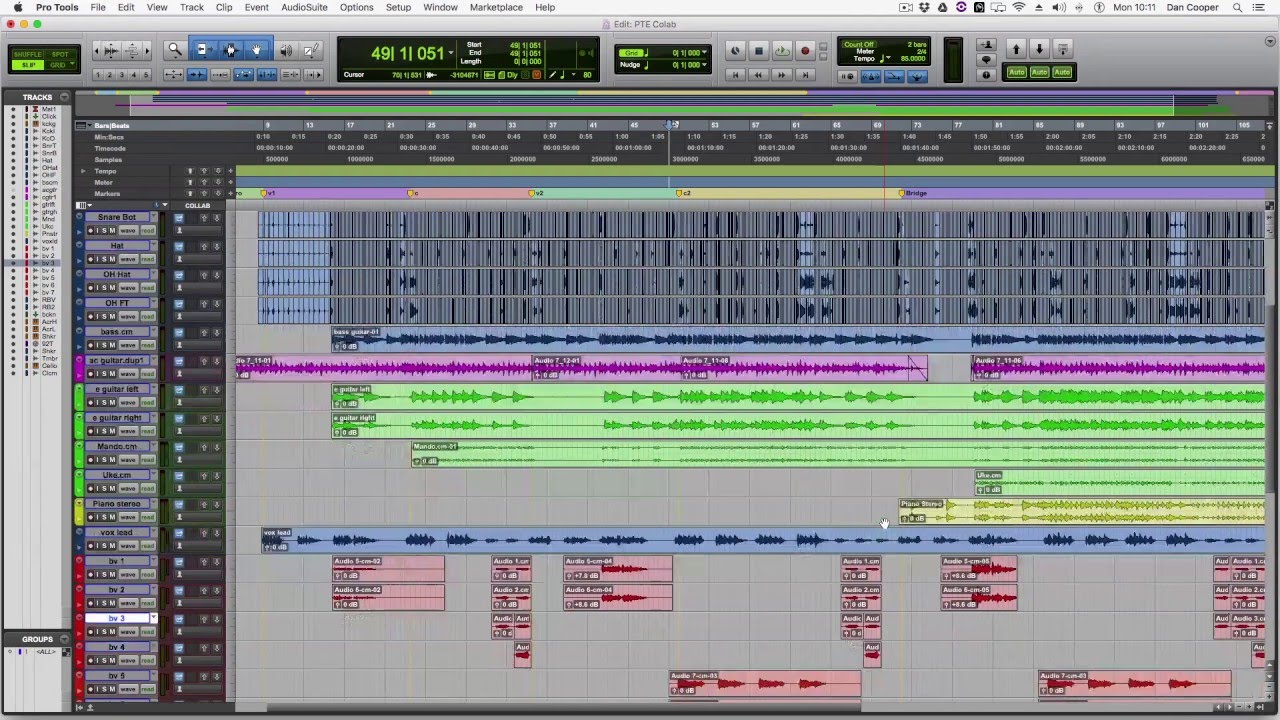Select the Pencil tool
1280x720 pixels.
tap(311, 50)
